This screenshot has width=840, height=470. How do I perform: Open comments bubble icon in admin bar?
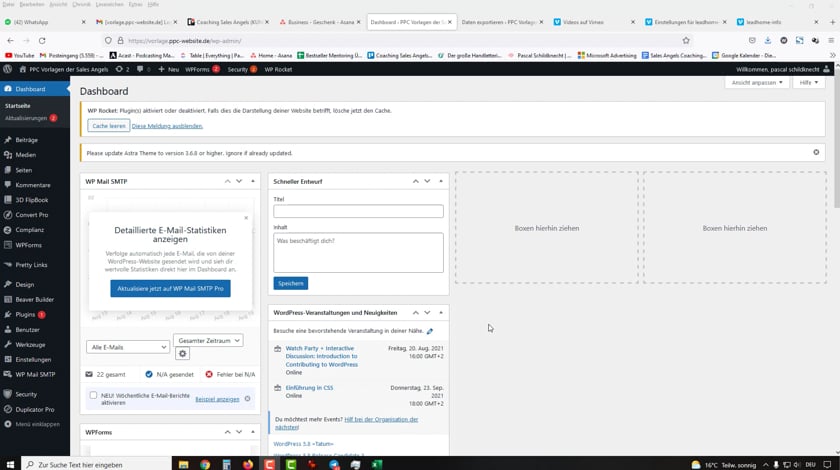coord(140,69)
